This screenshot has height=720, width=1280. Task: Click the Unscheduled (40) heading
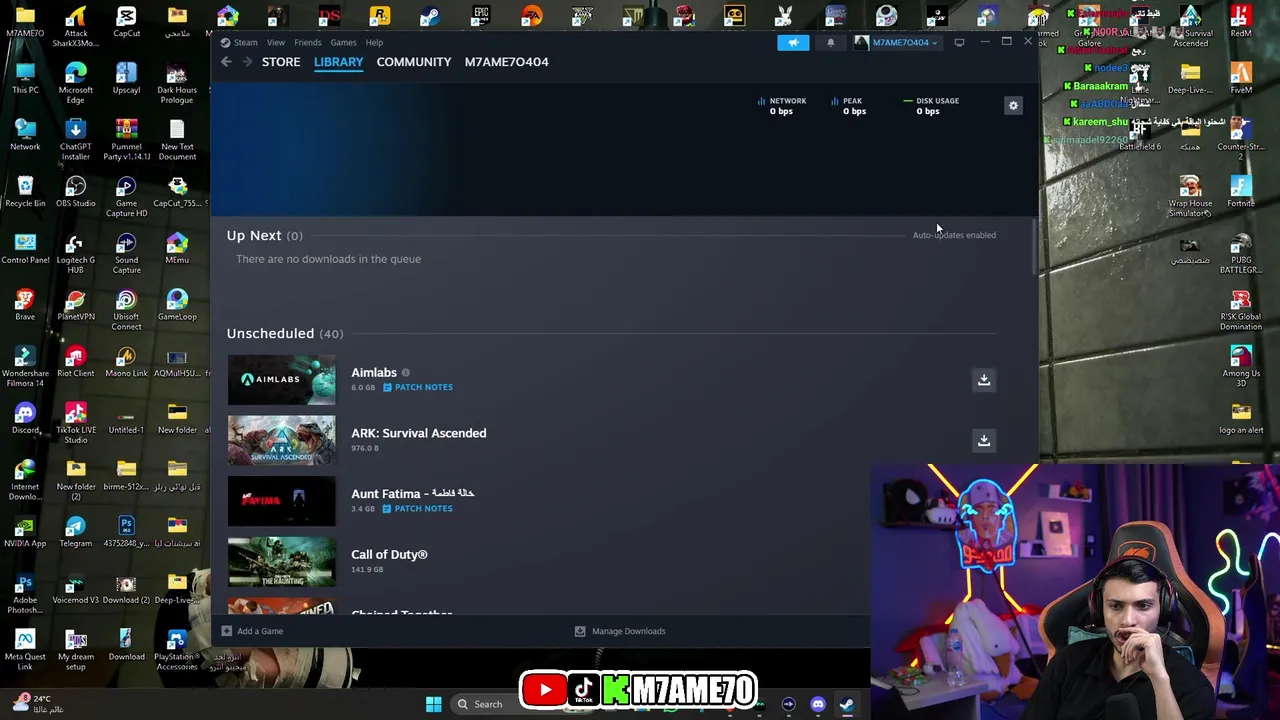tap(284, 333)
